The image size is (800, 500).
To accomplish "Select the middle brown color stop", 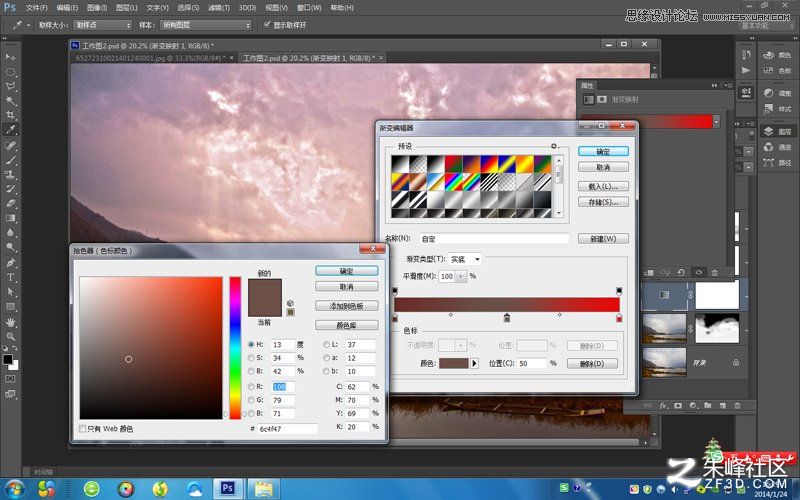I will click(507, 318).
